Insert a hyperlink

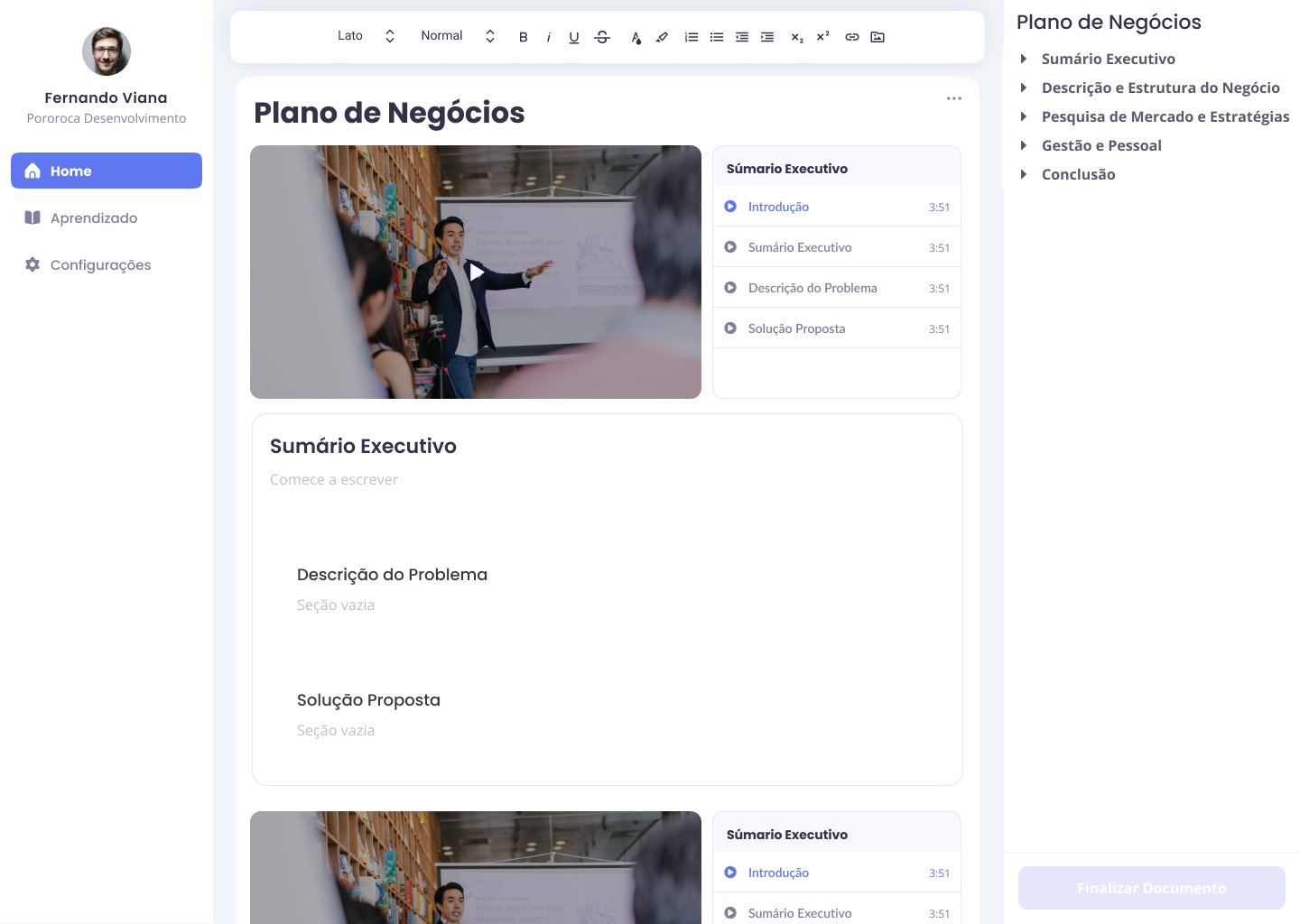click(852, 37)
